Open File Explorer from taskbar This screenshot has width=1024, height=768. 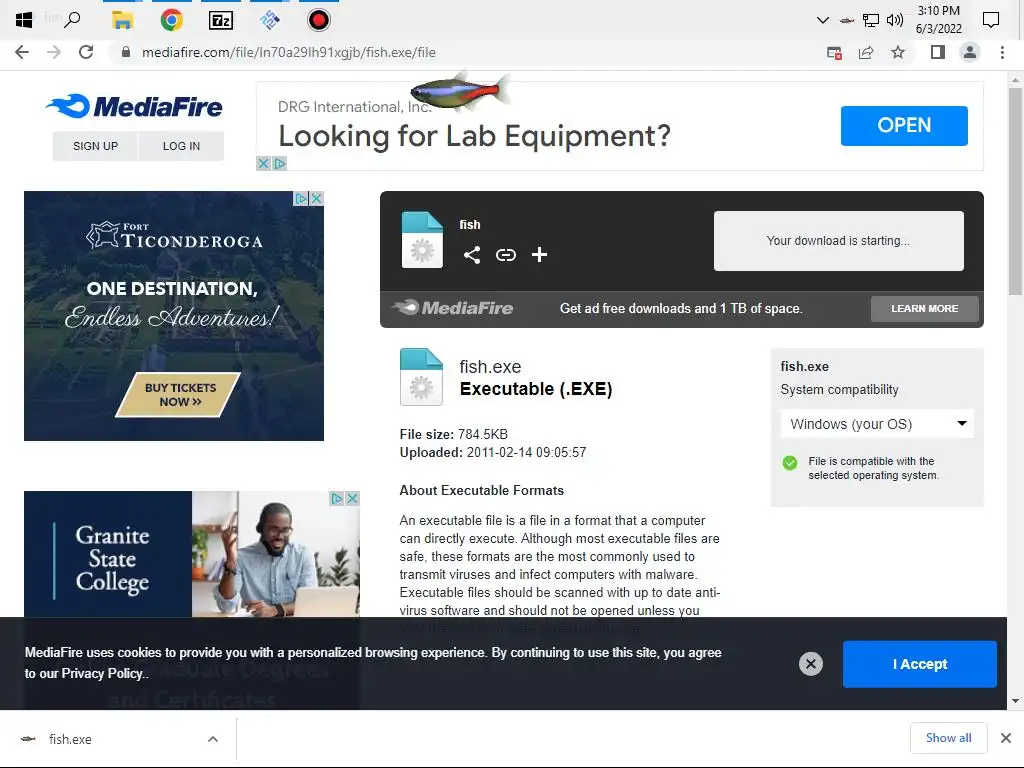(x=122, y=20)
